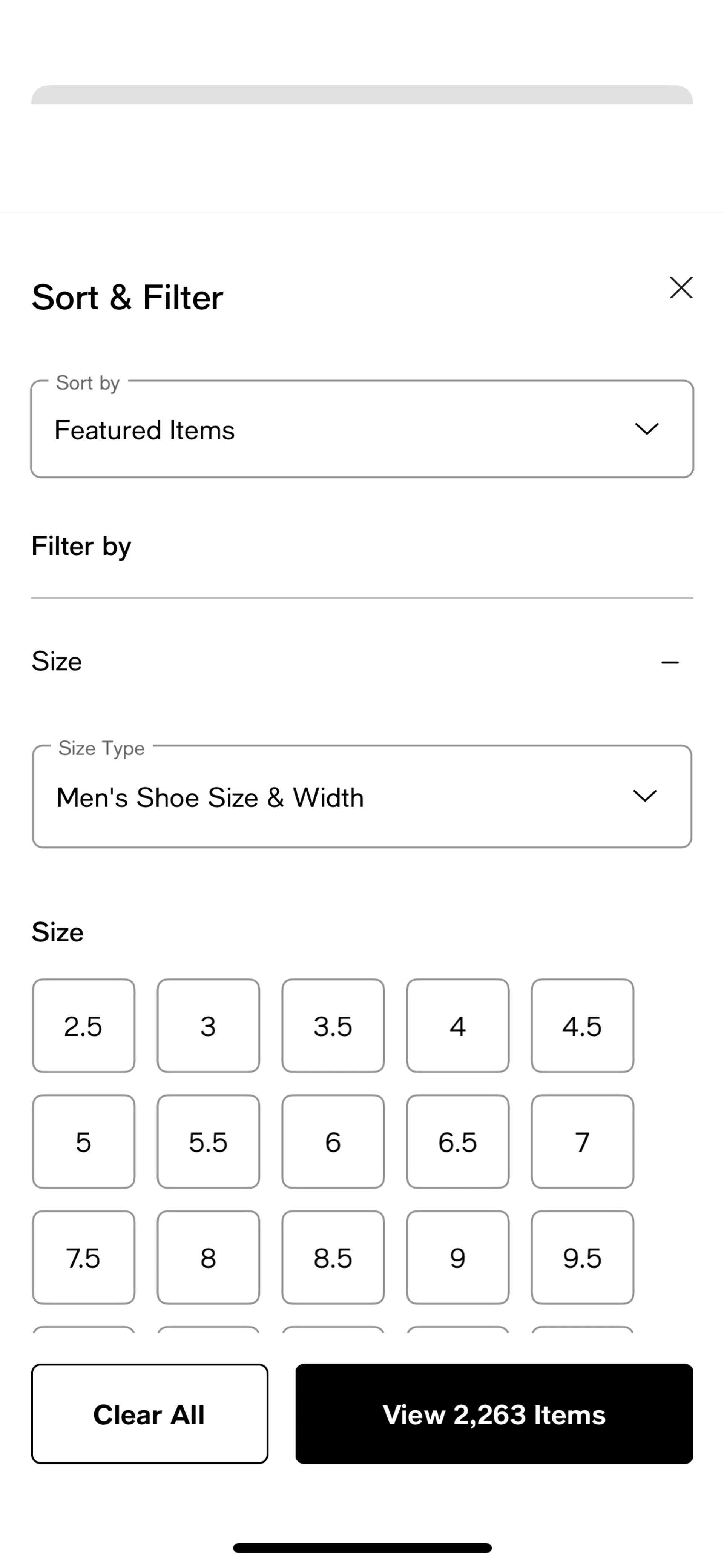Image resolution: width=724 pixels, height=1568 pixels.
Task: Click the Size Type chevron arrow
Action: [x=644, y=796]
